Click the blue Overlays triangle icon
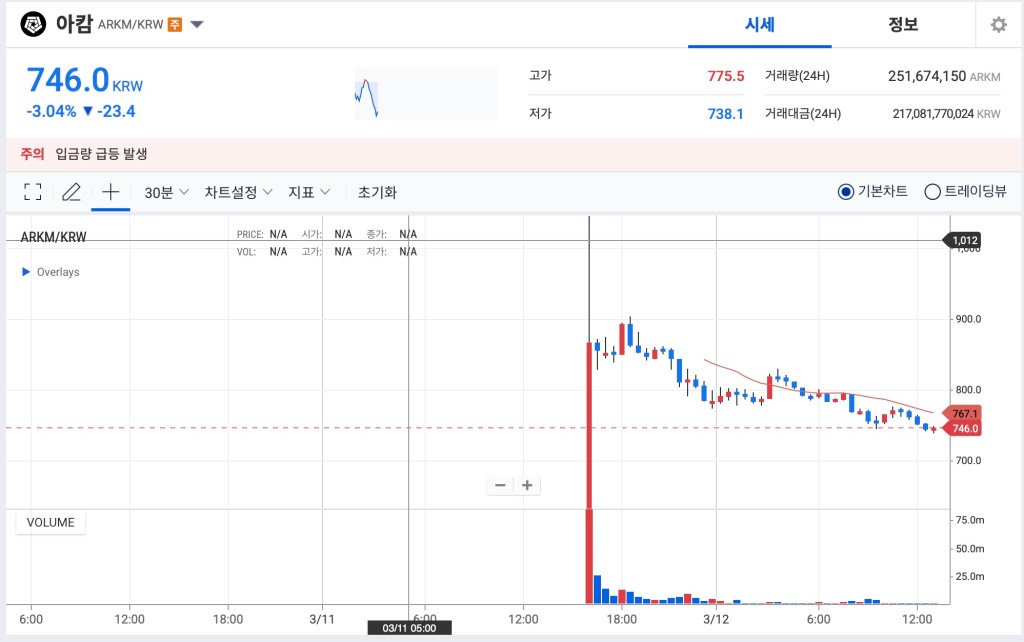The image size is (1024, 642). pos(24,271)
